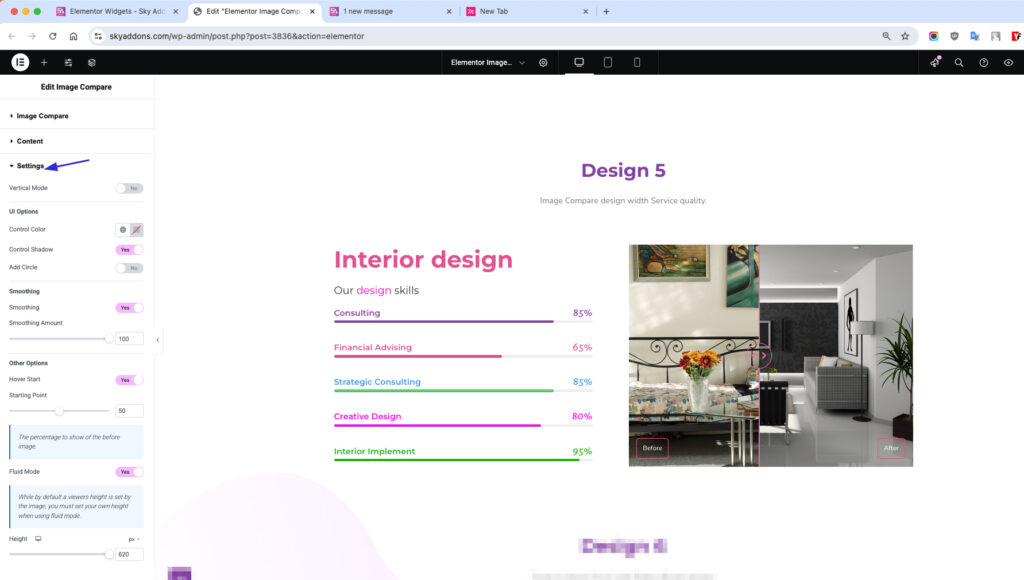Open the Elementor Image document dropdown

coord(487,63)
